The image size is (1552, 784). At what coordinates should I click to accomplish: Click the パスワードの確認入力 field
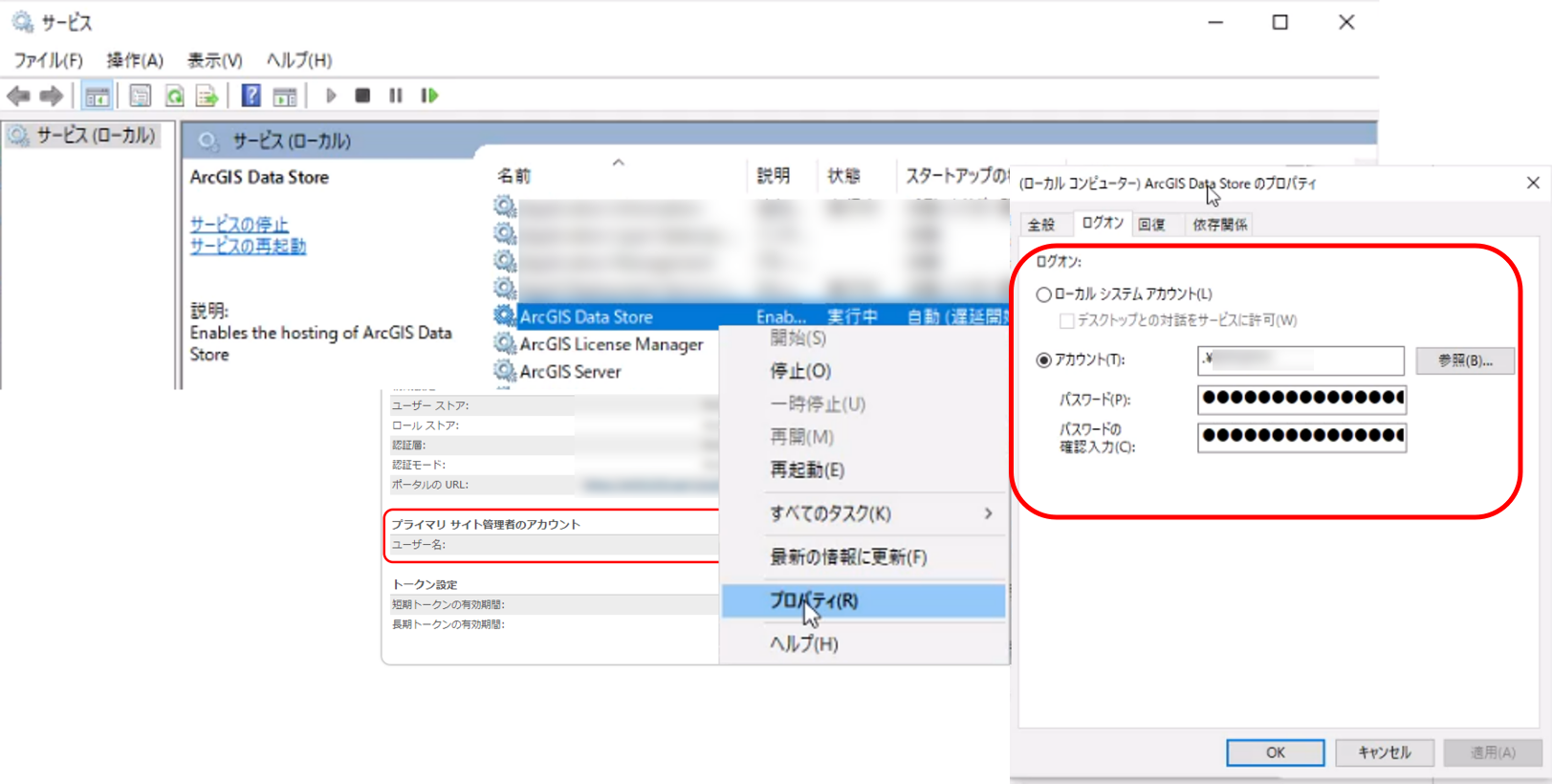tap(1301, 437)
